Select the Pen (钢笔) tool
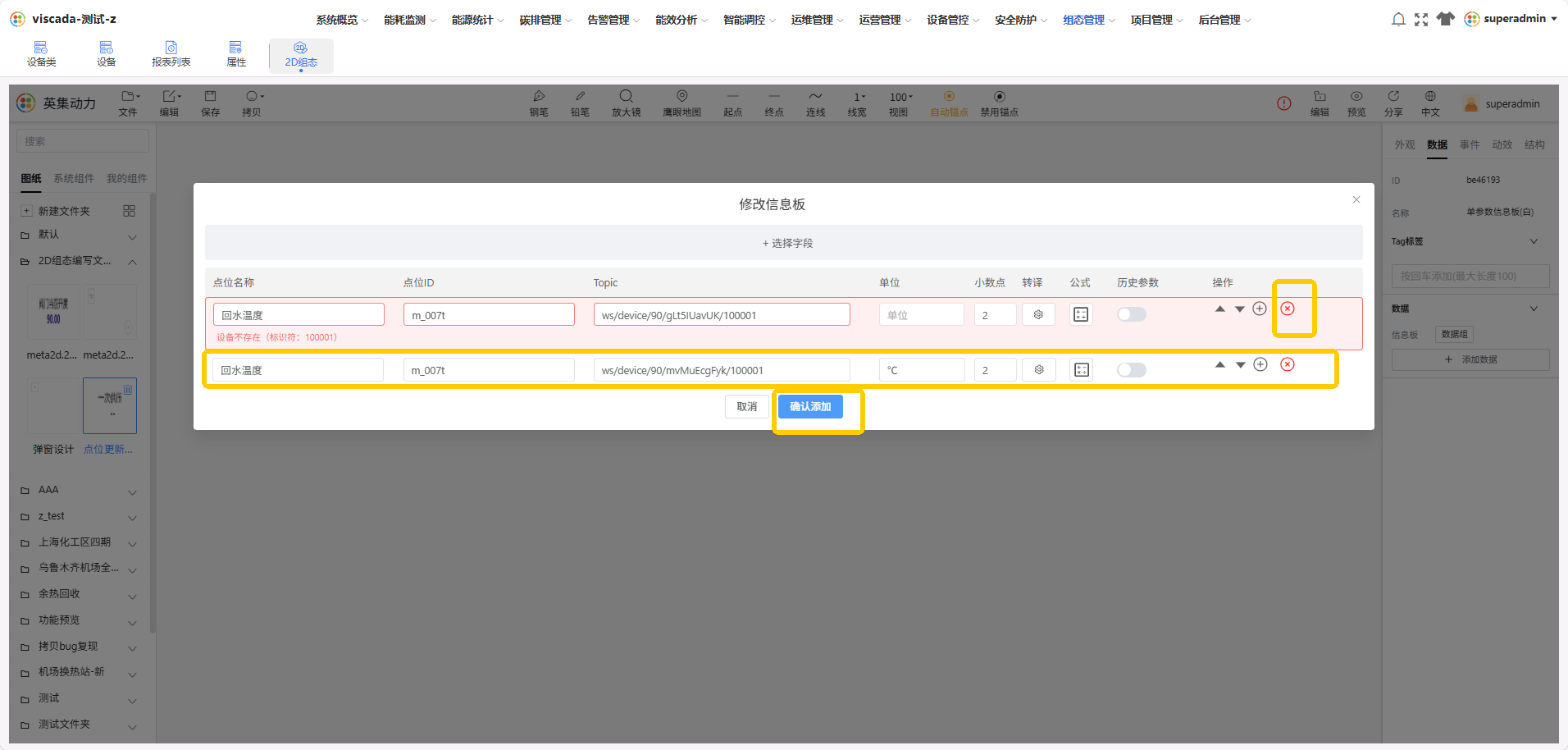The height and width of the screenshot is (750, 1568). [x=539, y=103]
